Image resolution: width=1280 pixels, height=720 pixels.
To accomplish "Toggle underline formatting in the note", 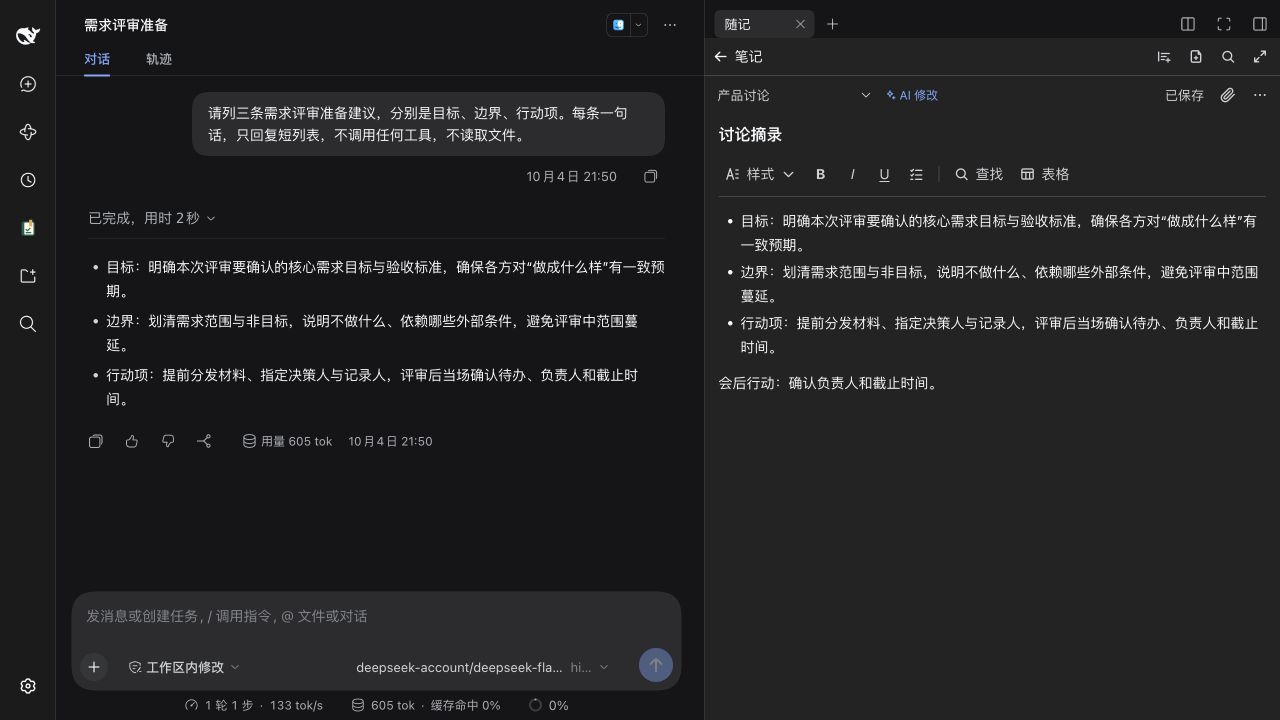I will click(x=884, y=174).
